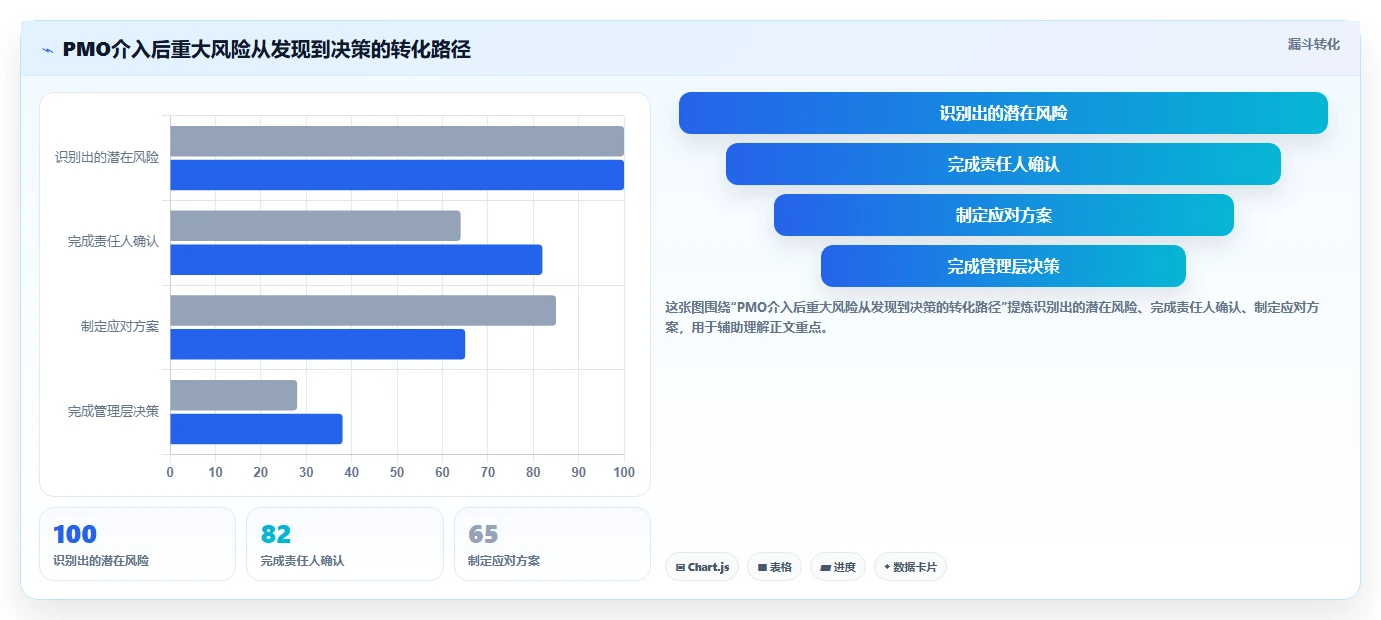Click the x-axis tick label 90
The height and width of the screenshot is (620, 1381).
click(579, 472)
